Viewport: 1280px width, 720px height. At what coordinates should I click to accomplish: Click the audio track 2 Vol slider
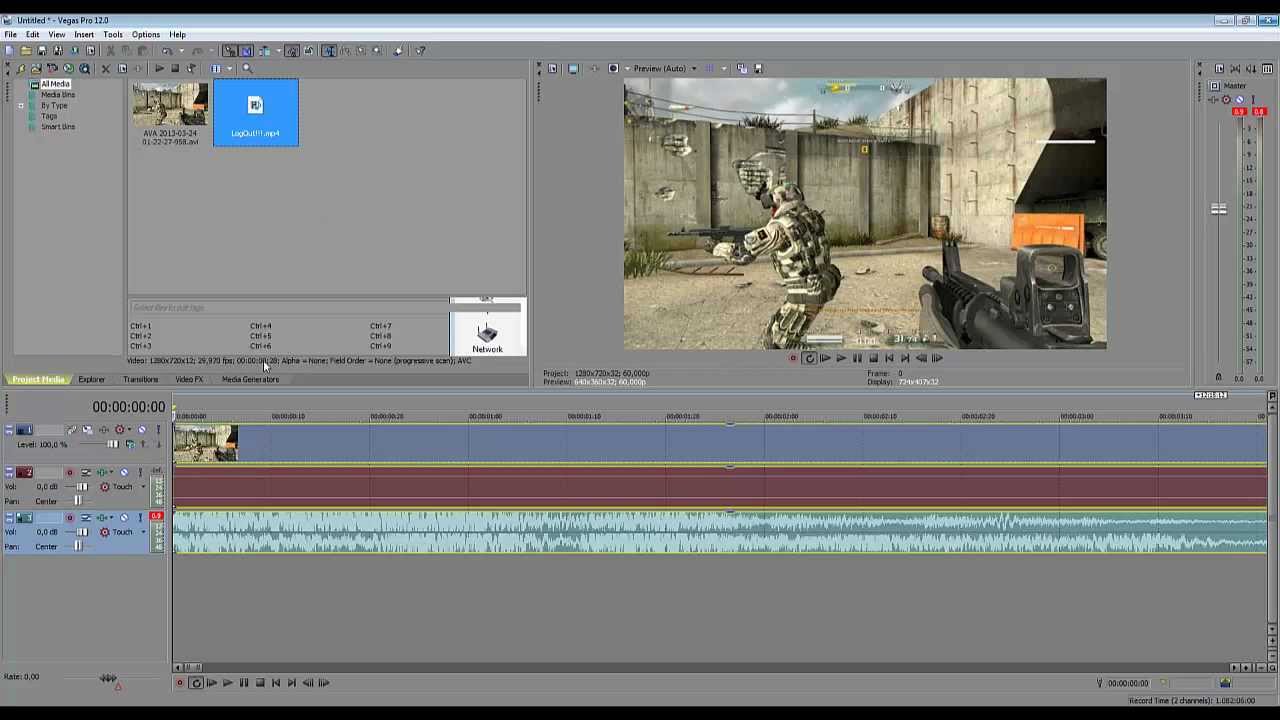click(x=82, y=487)
